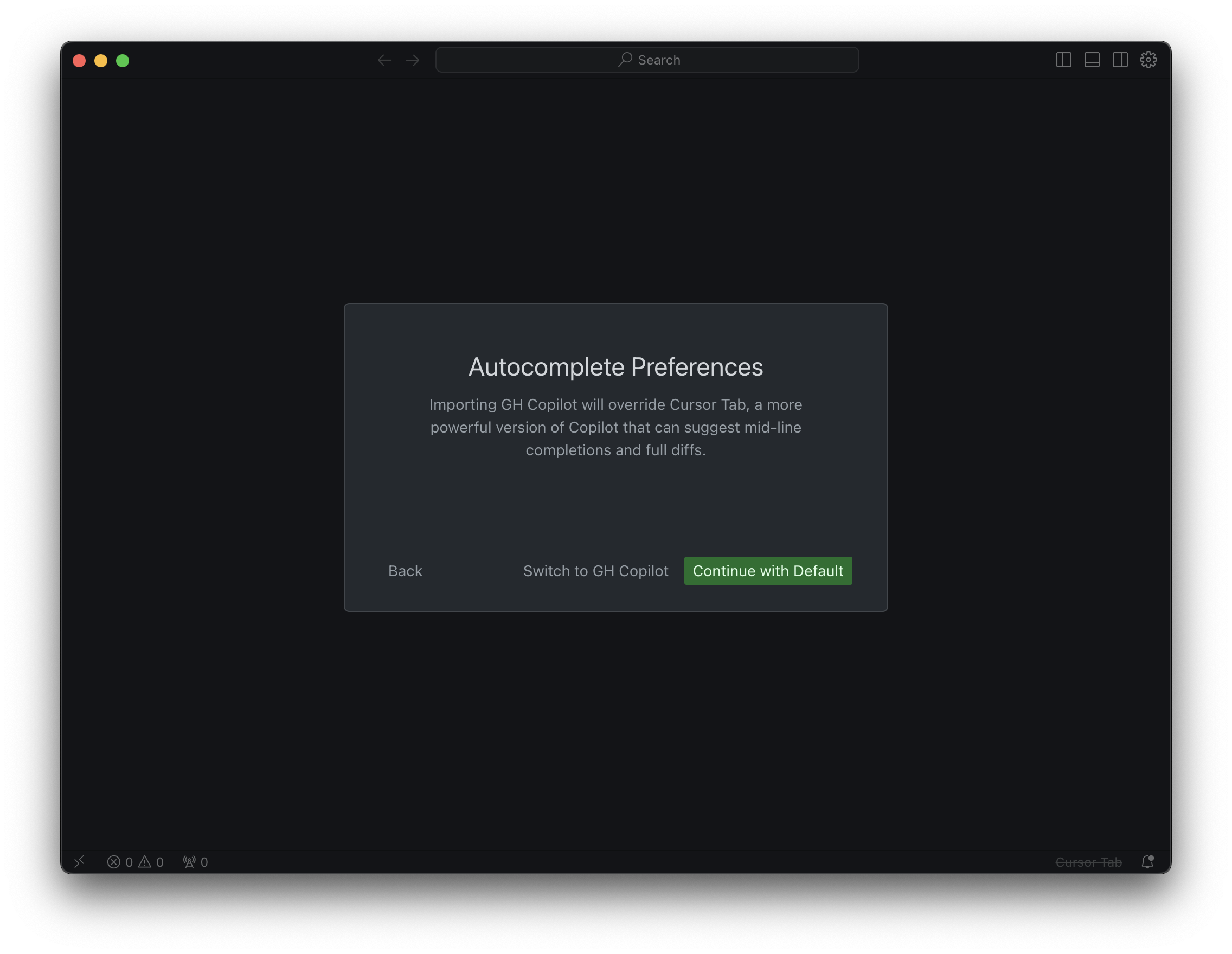
Task: Maximize window with the green button
Action: click(x=123, y=60)
